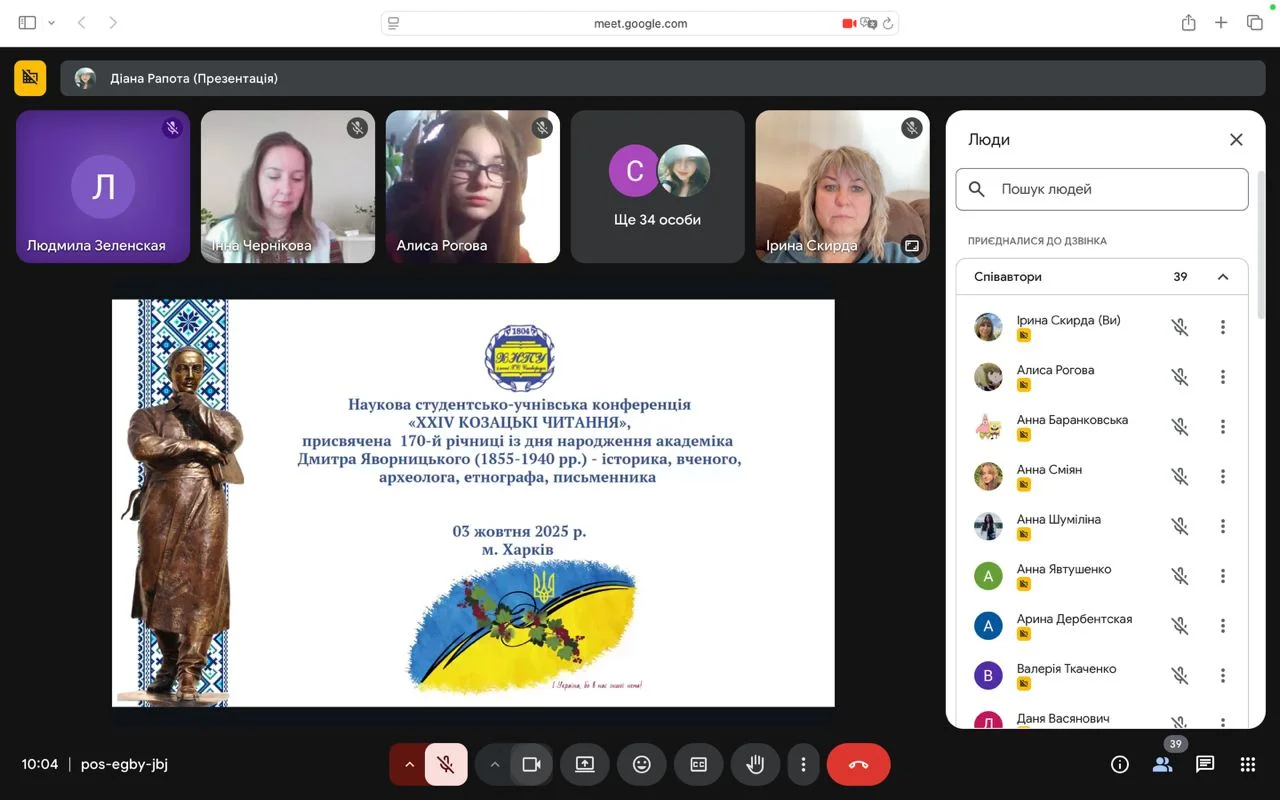Image resolution: width=1280 pixels, height=800 pixels.
Task: Open the emoji reactions button
Action: click(642, 765)
